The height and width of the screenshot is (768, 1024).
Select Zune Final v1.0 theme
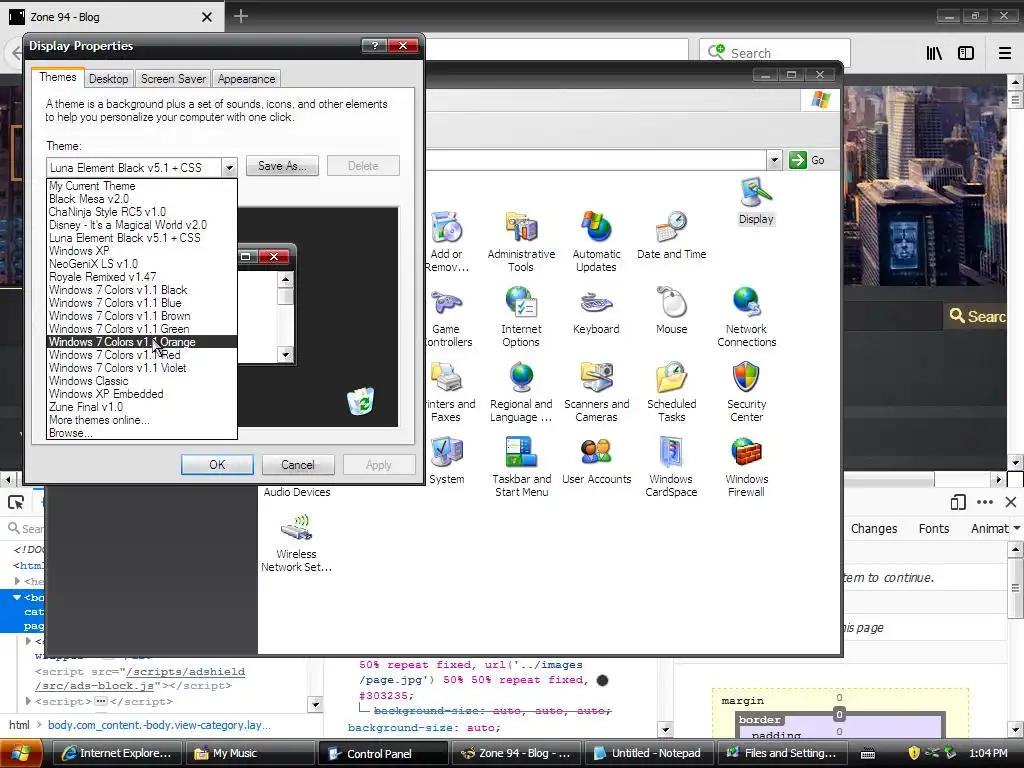(142, 407)
